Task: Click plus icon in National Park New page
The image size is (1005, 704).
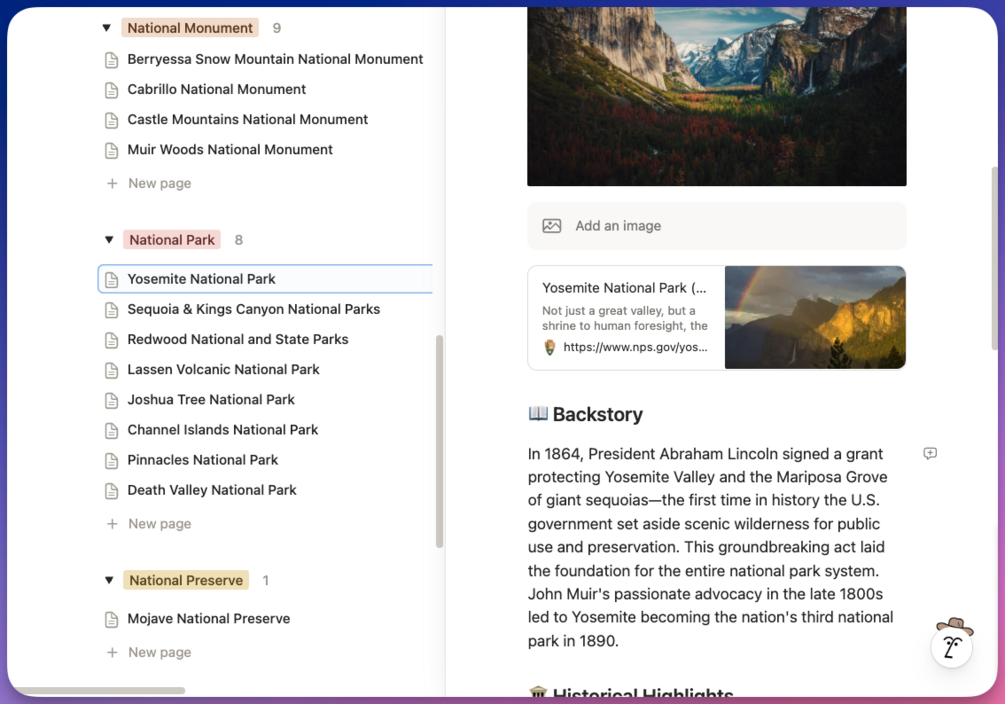Action: pos(112,524)
